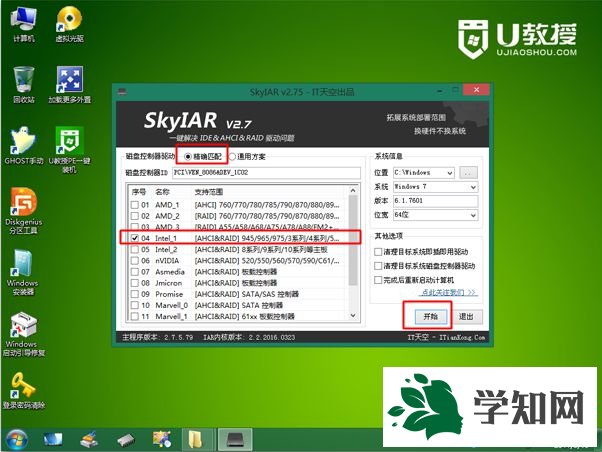Open Windows启动引导修复 desktop icon
Image resolution: width=602 pixels, height=452 pixels.
click(24, 333)
